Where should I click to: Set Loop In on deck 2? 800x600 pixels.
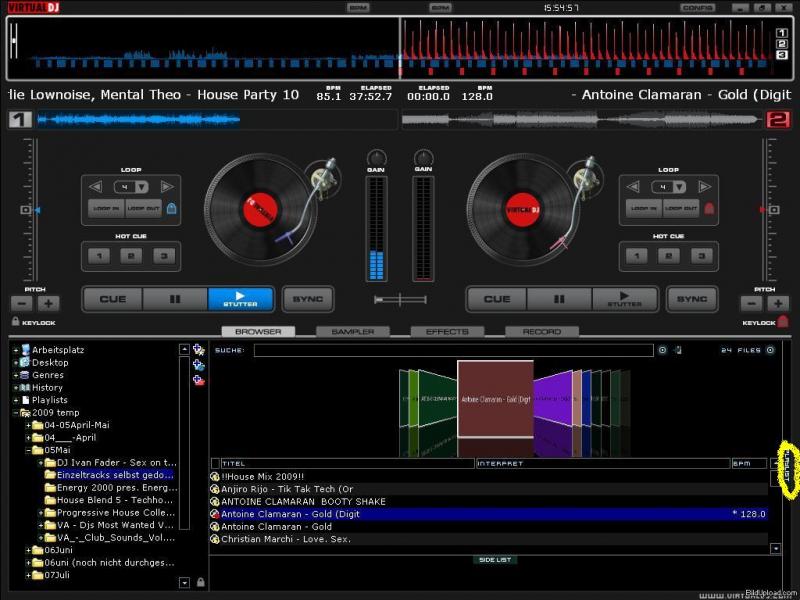pos(644,209)
